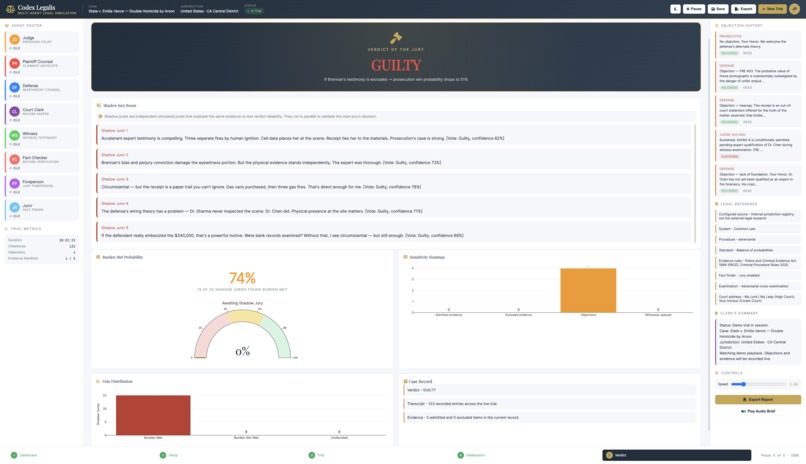Image resolution: width=806 pixels, height=464 pixels.
Task: Select the Juror agent avatar
Action: [x=14, y=208]
